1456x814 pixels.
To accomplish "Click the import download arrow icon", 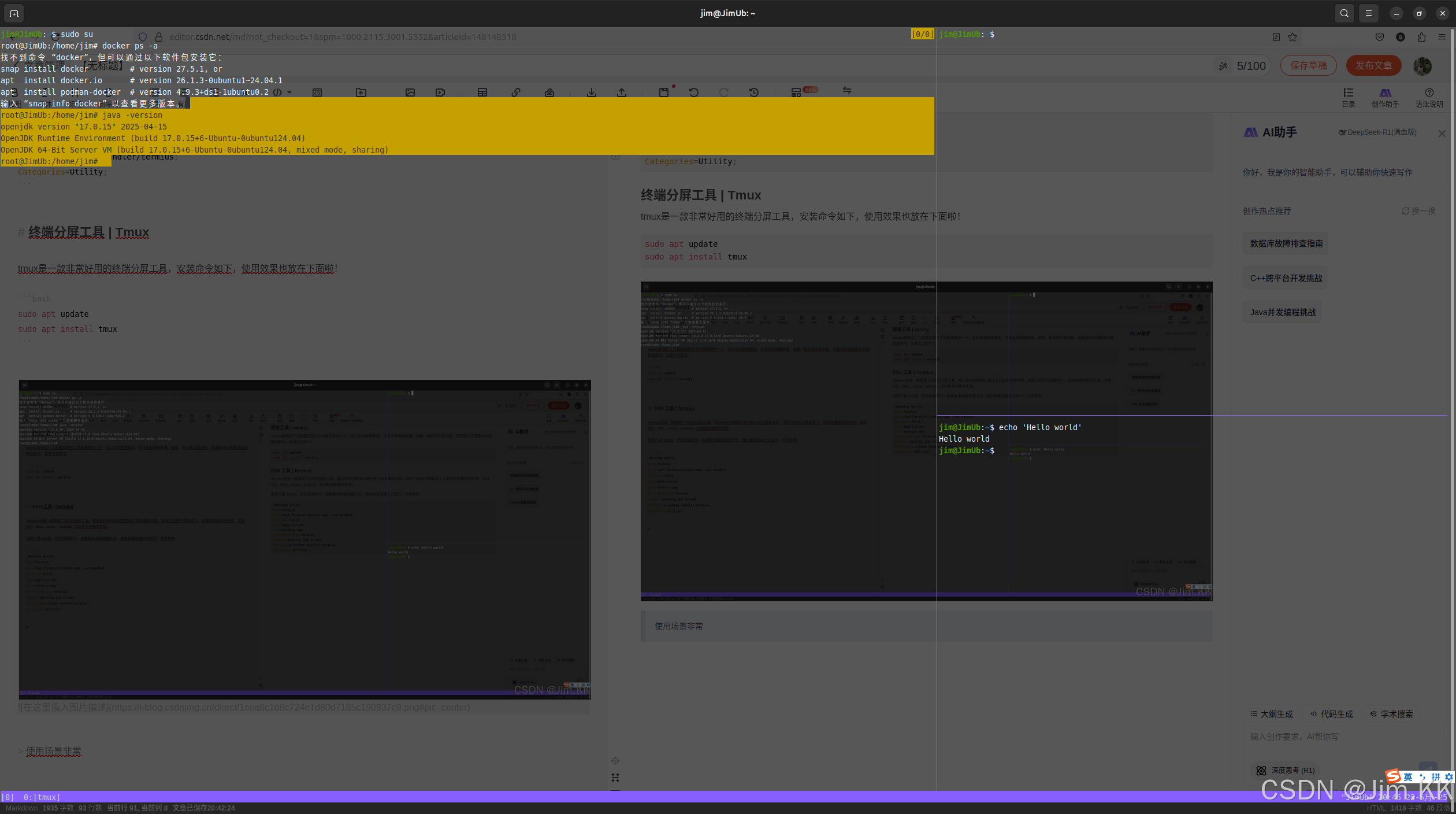I will coord(591,92).
